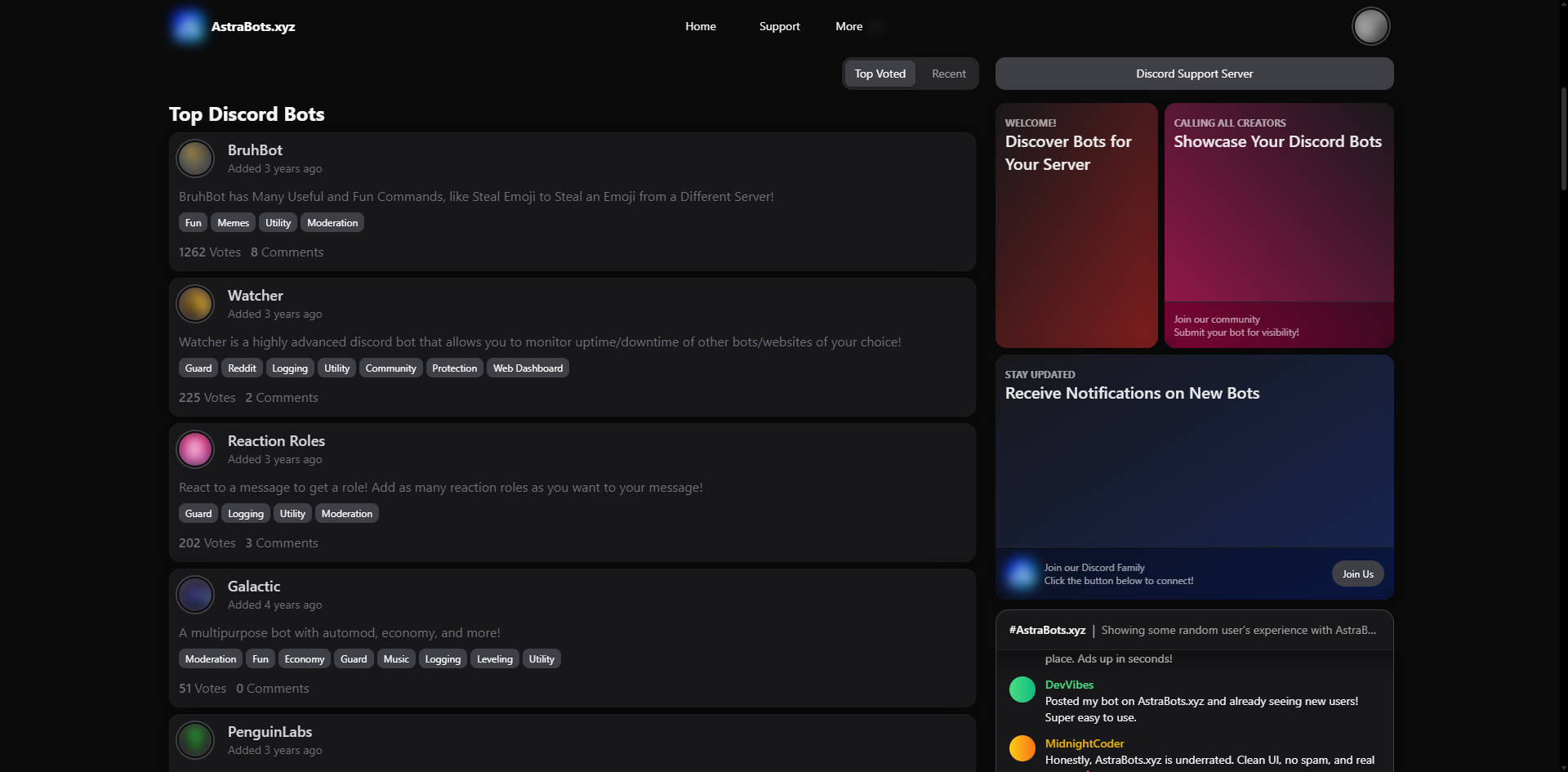Viewport: 1568px width, 772px height.
Task: Click the Receive Notifications on New Bots card
Action: point(1194,477)
